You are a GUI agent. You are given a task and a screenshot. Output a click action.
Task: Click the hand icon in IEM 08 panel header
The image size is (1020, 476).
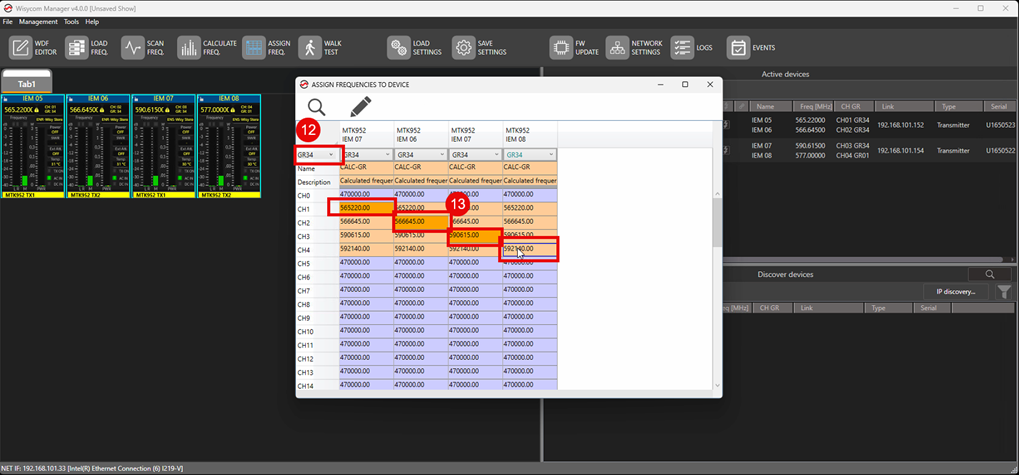(x=202, y=99)
